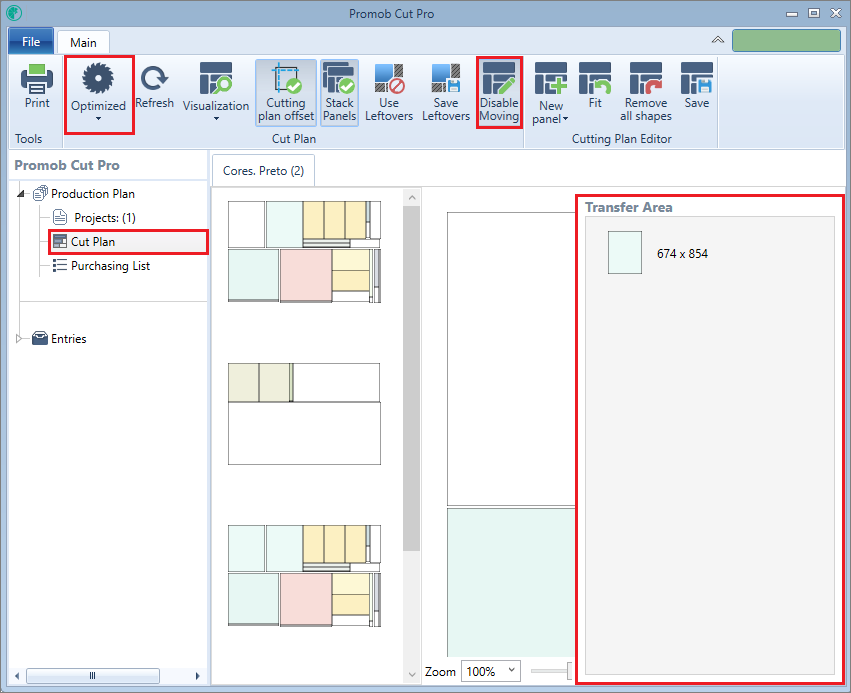Click the Print tool icon

(37, 79)
